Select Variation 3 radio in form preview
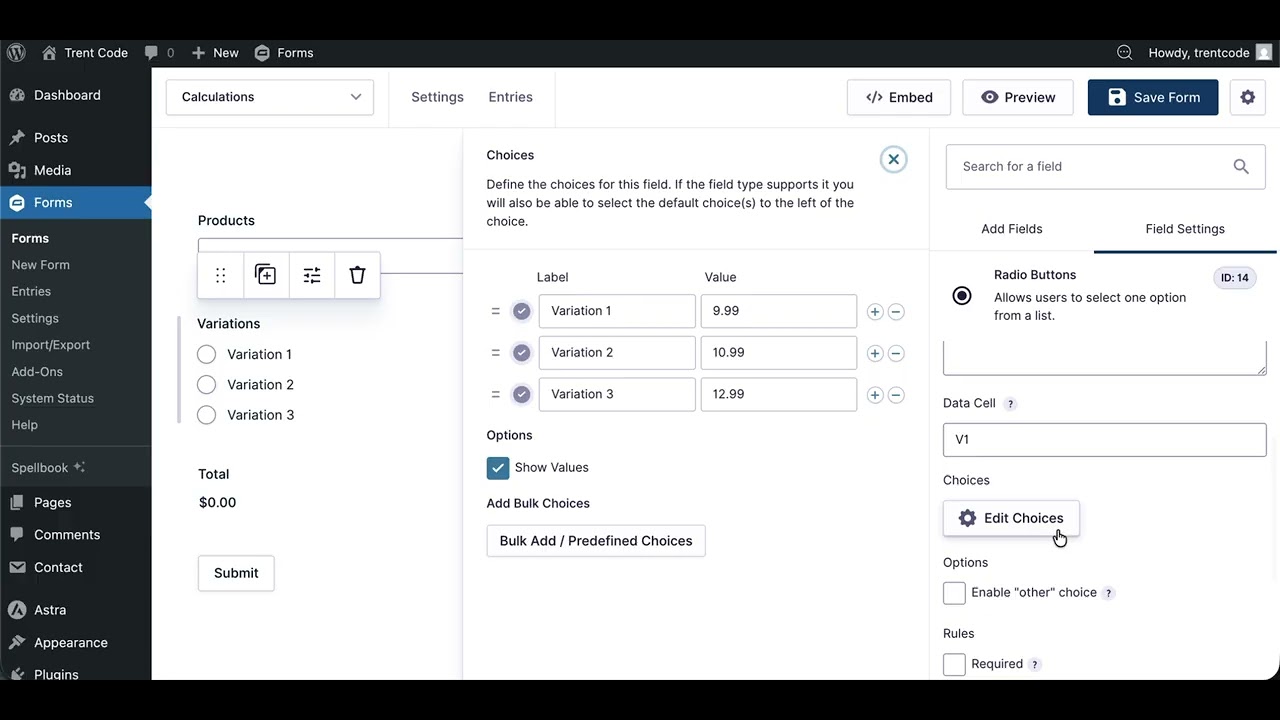 [x=207, y=415]
